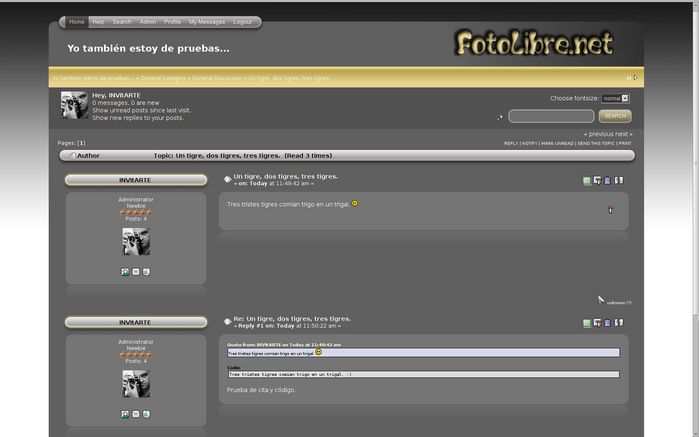Screen dimensions: 699x437
Task: Open the first post's title 'Un tigre, dos tigres, tres tigres.'
Action: tap(286, 177)
